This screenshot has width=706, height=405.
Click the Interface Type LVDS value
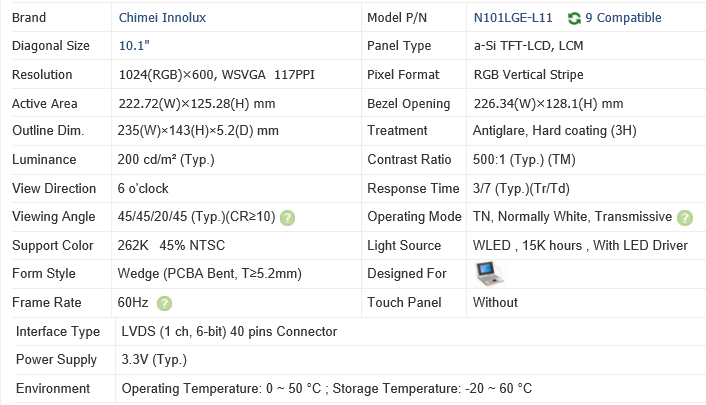[x=229, y=332]
